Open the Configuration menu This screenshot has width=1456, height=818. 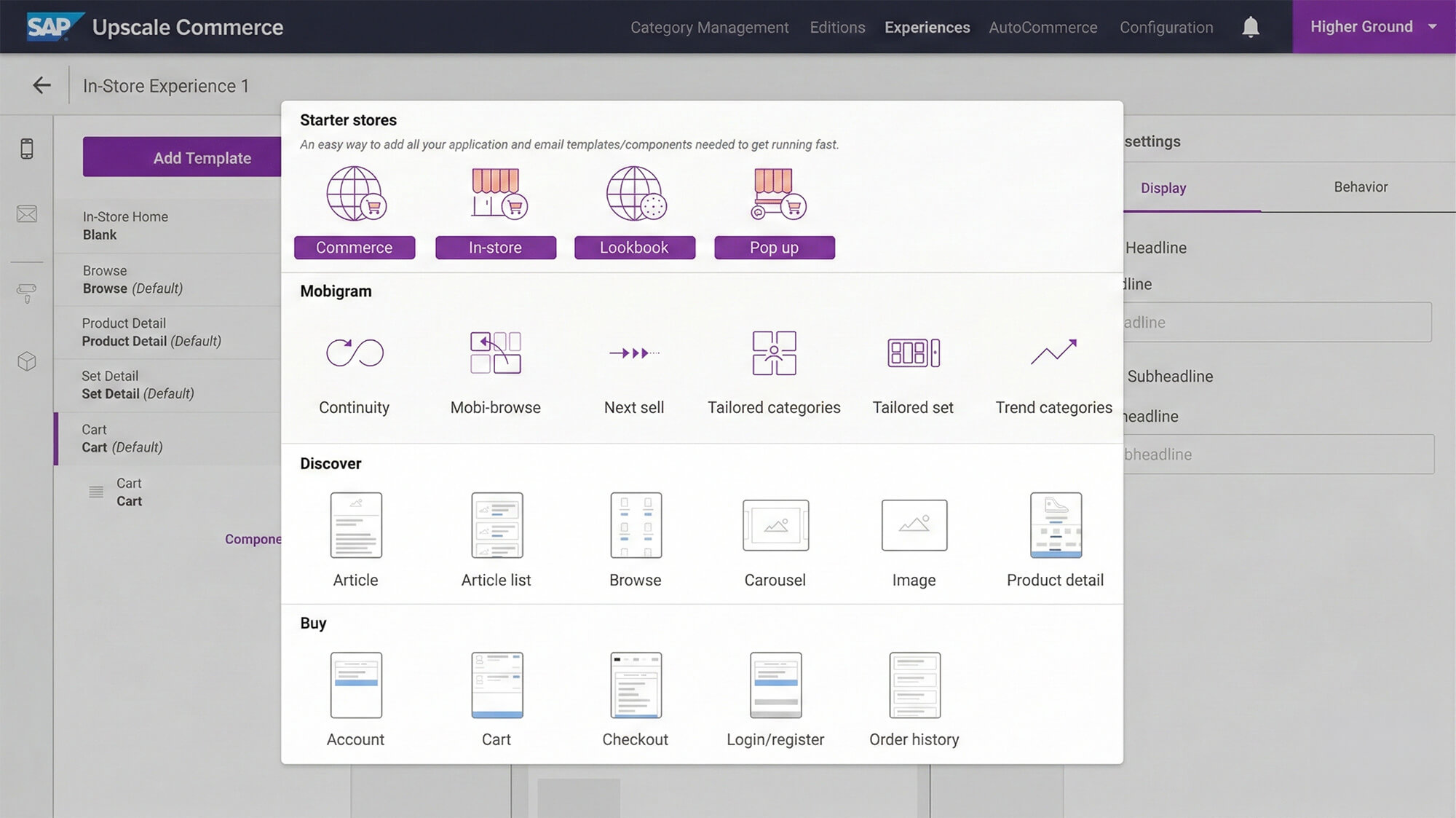click(1166, 28)
